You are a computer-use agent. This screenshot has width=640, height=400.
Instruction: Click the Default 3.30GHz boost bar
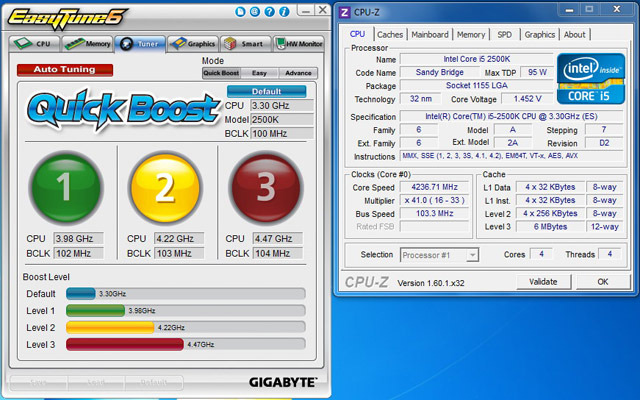pos(186,293)
